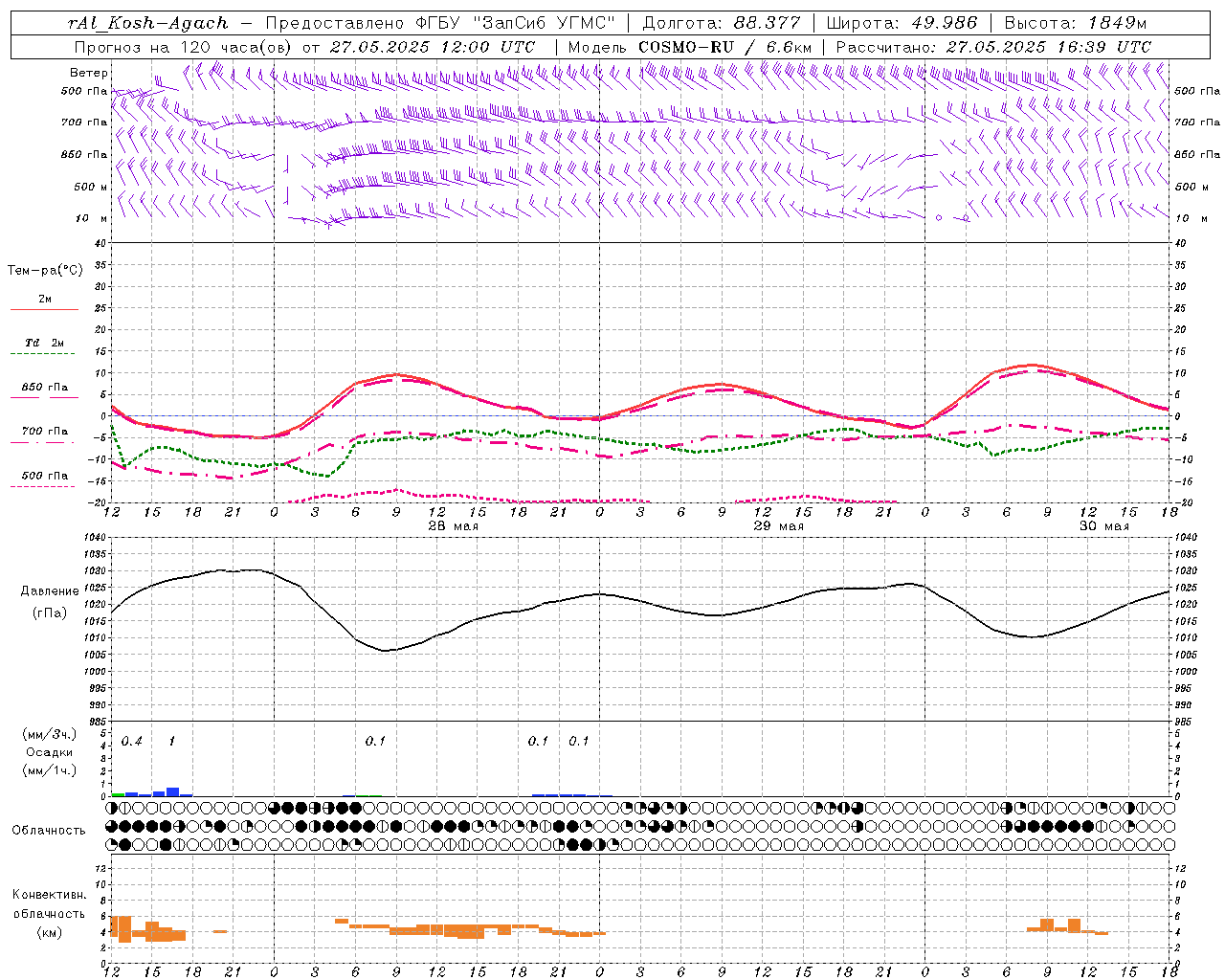
Task: Click the Осадки precipitation label
Action: point(49,752)
